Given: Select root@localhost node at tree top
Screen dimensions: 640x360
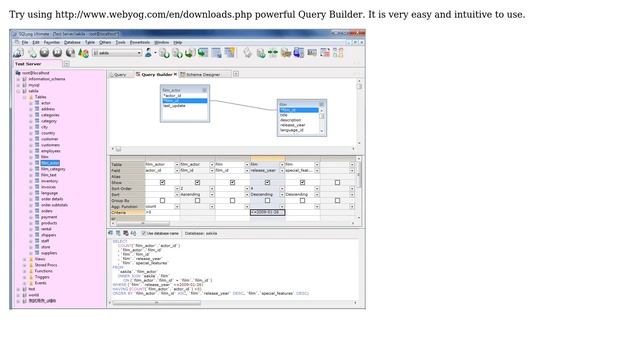Looking at the screenshot, I should pos(36,73).
